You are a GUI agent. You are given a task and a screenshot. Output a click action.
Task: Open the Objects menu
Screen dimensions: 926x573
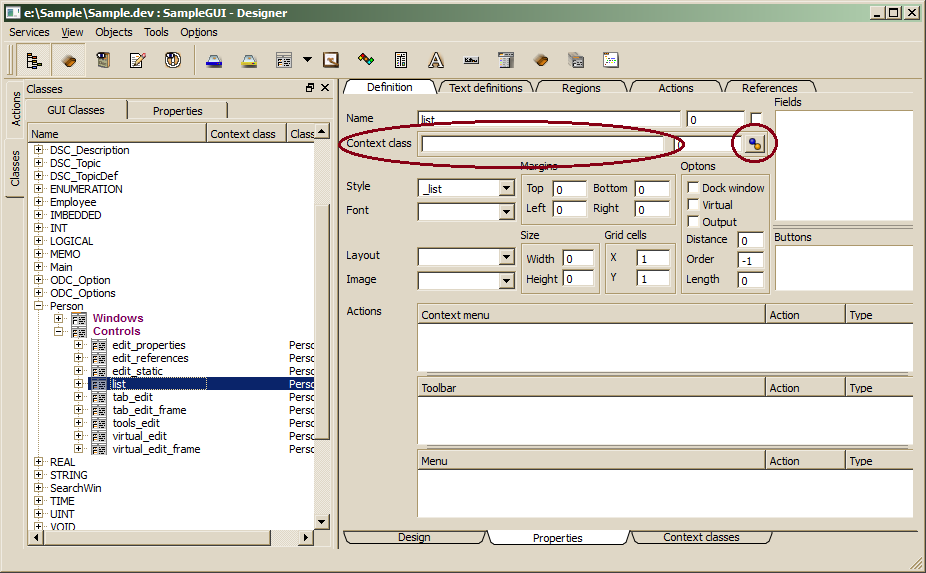[113, 32]
